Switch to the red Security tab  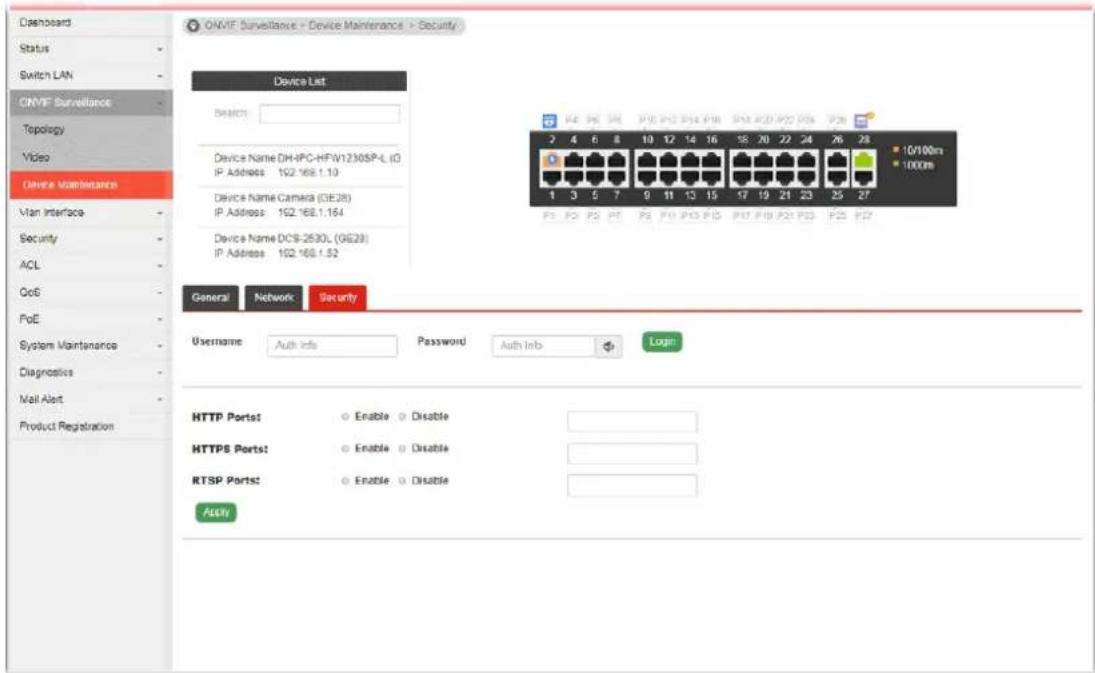pos(338,297)
